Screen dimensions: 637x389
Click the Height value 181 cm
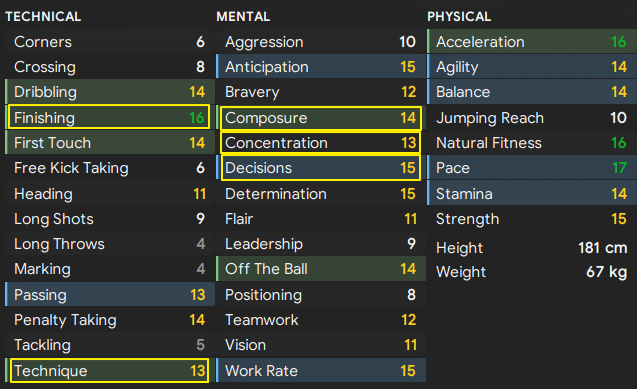coord(602,248)
